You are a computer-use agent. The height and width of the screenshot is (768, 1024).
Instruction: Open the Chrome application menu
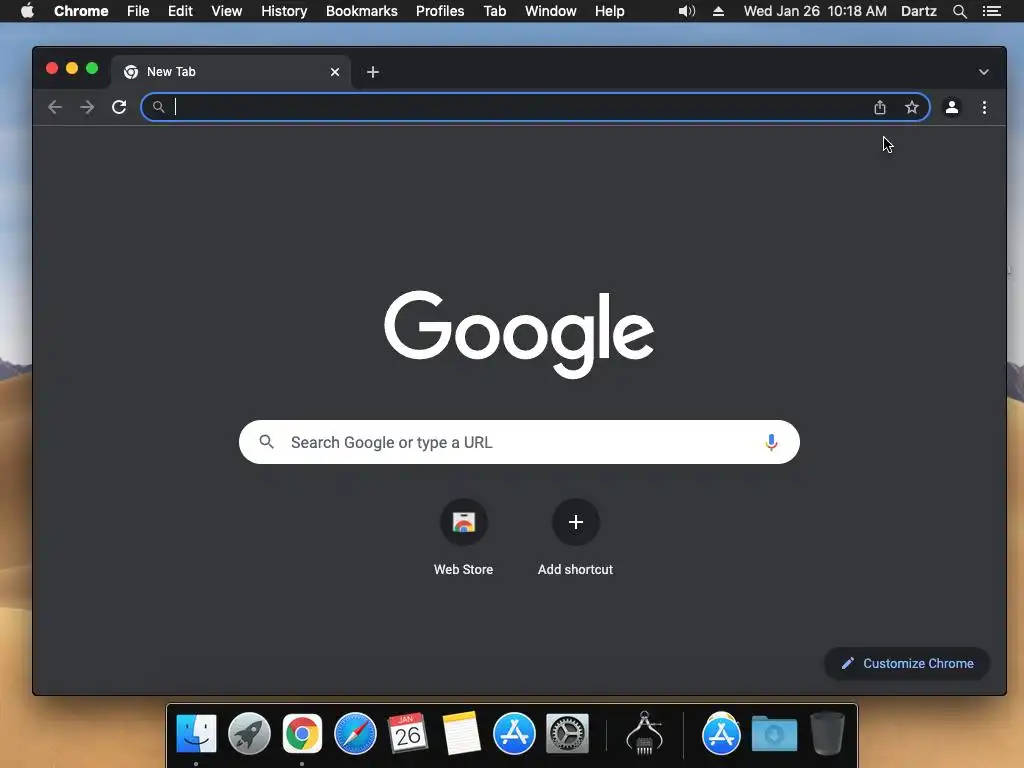(x=81, y=11)
